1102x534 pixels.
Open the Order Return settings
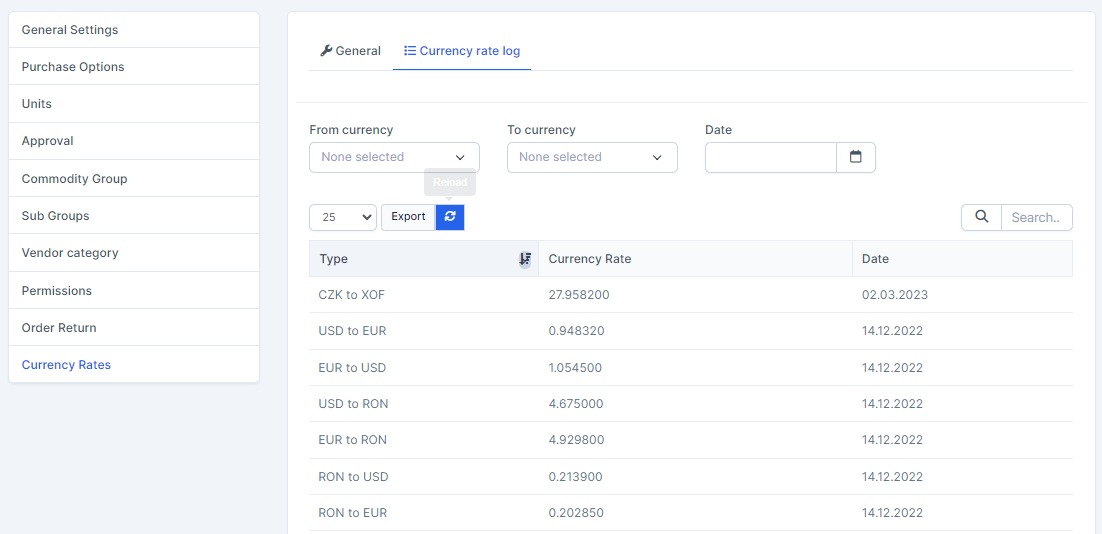[59, 328]
